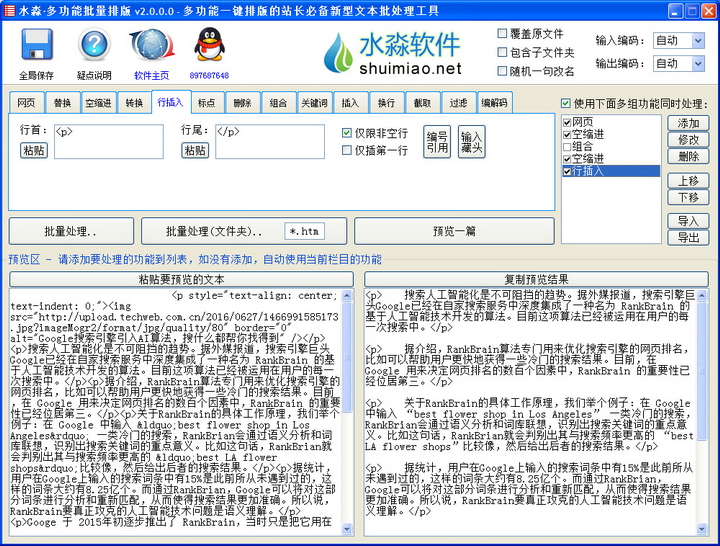Click the 预览一篇 button
This screenshot has height=546, width=720.
(x=454, y=231)
